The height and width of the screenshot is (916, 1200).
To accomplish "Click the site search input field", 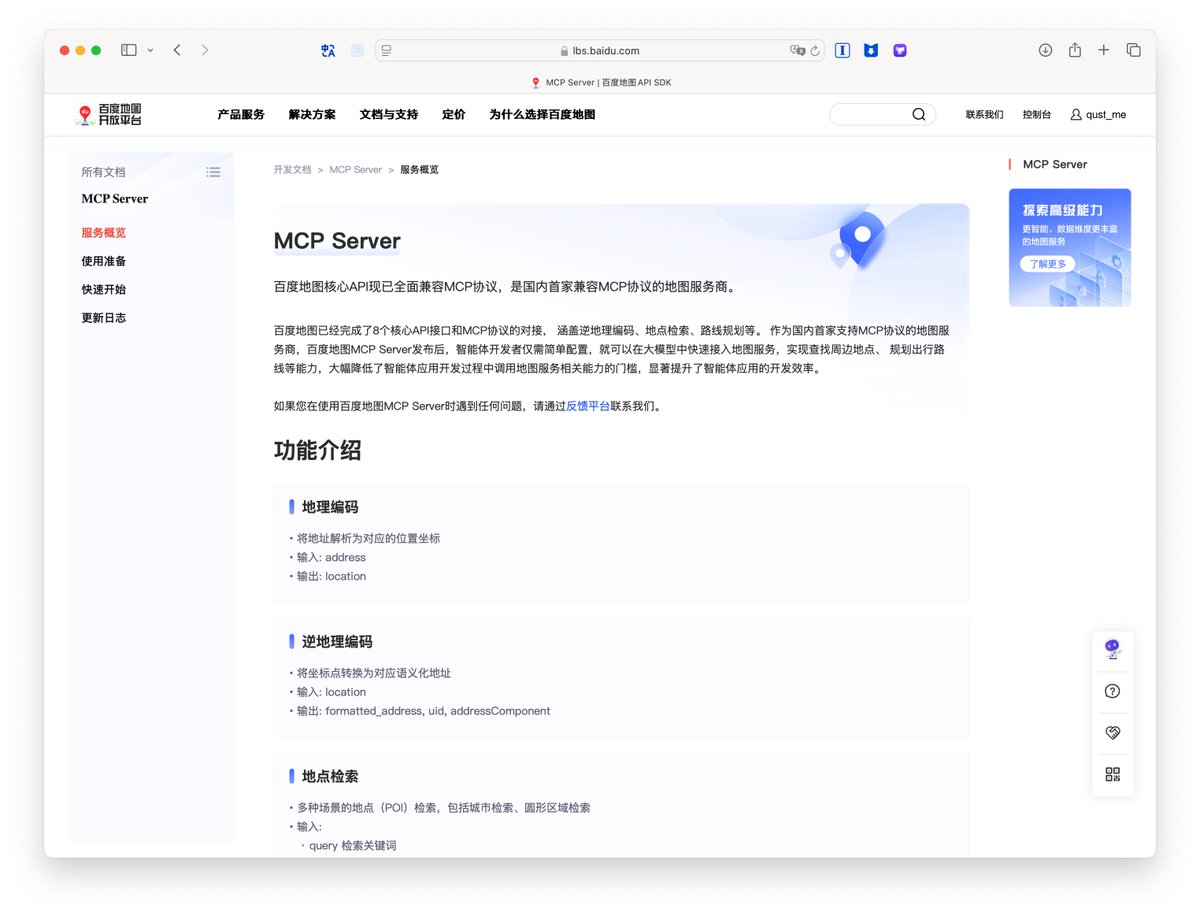I will (x=870, y=115).
